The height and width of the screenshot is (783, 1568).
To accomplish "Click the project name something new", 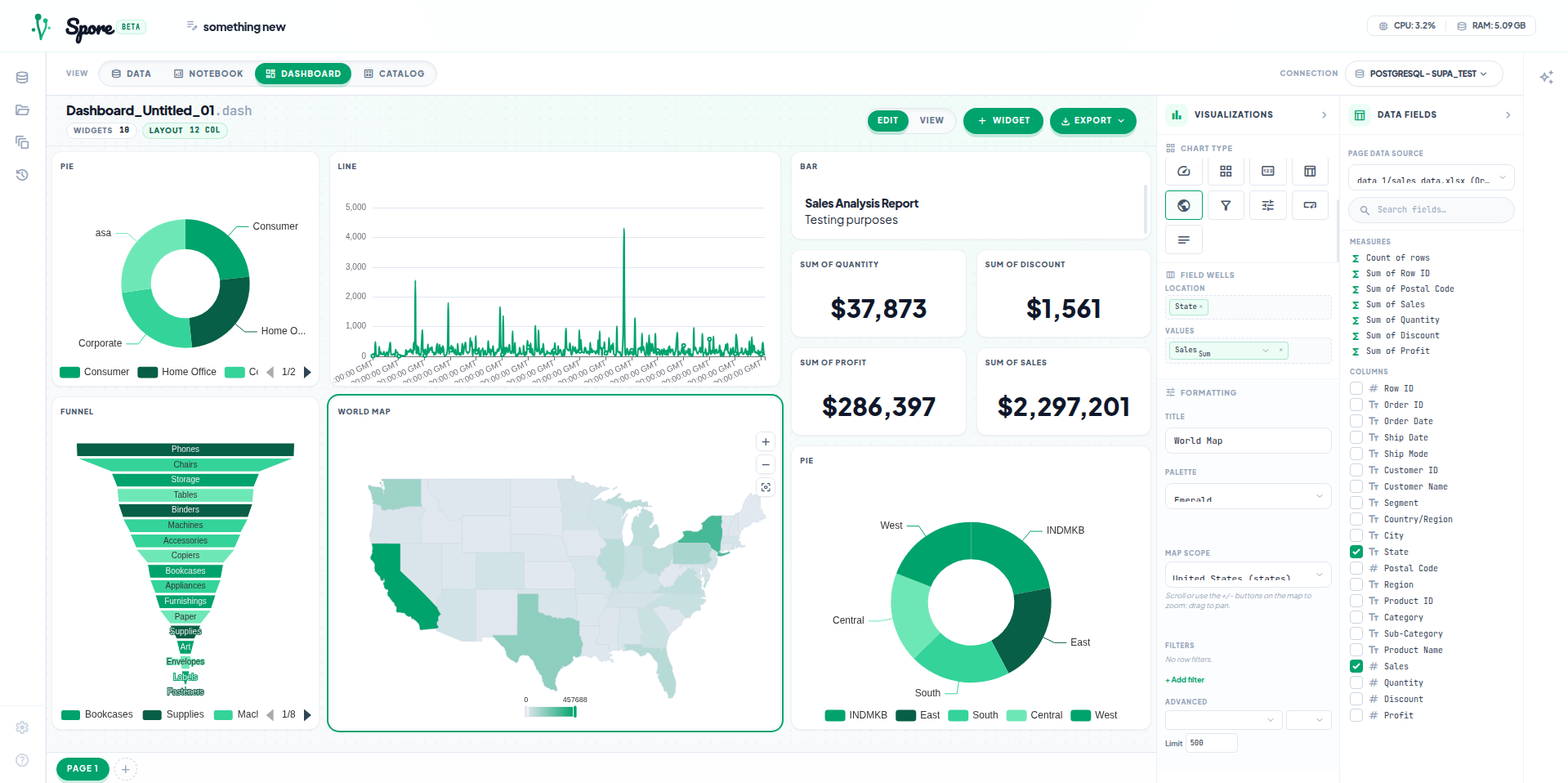I will coord(244,27).
